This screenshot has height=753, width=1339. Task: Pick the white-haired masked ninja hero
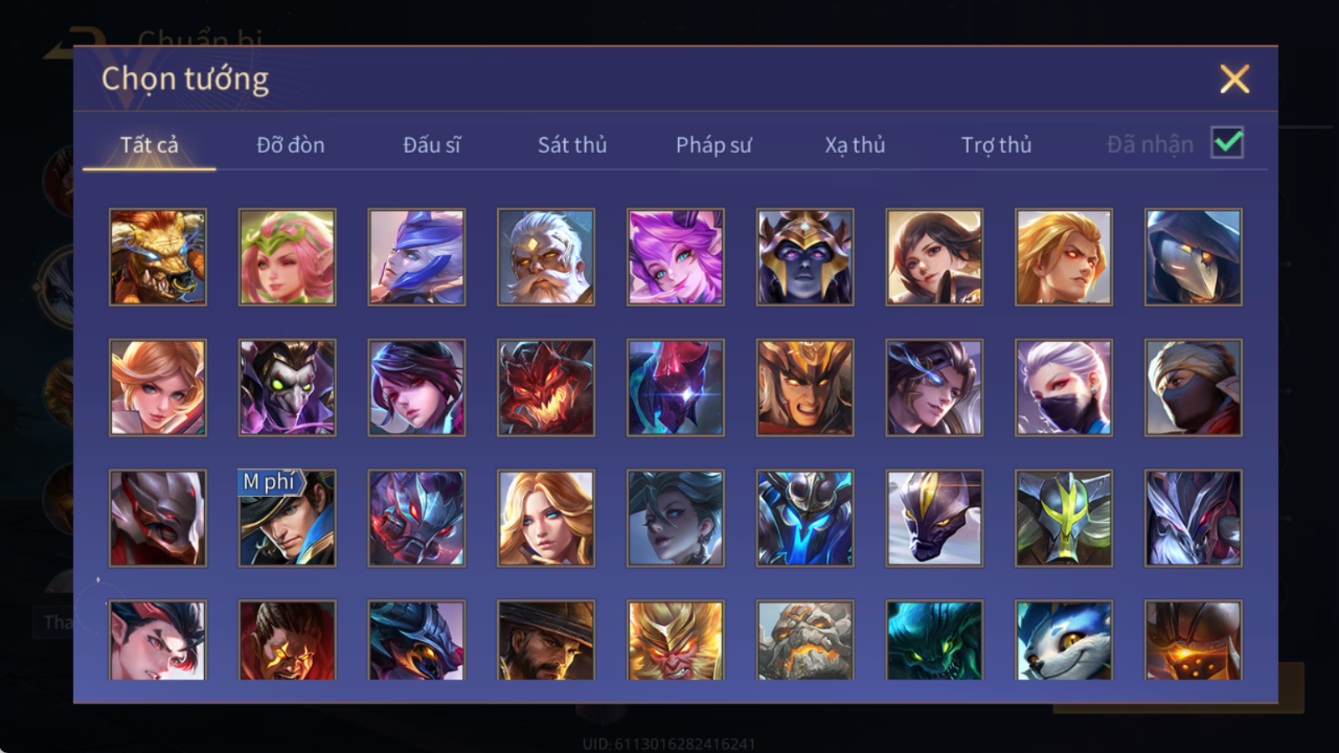point(1064,387)
